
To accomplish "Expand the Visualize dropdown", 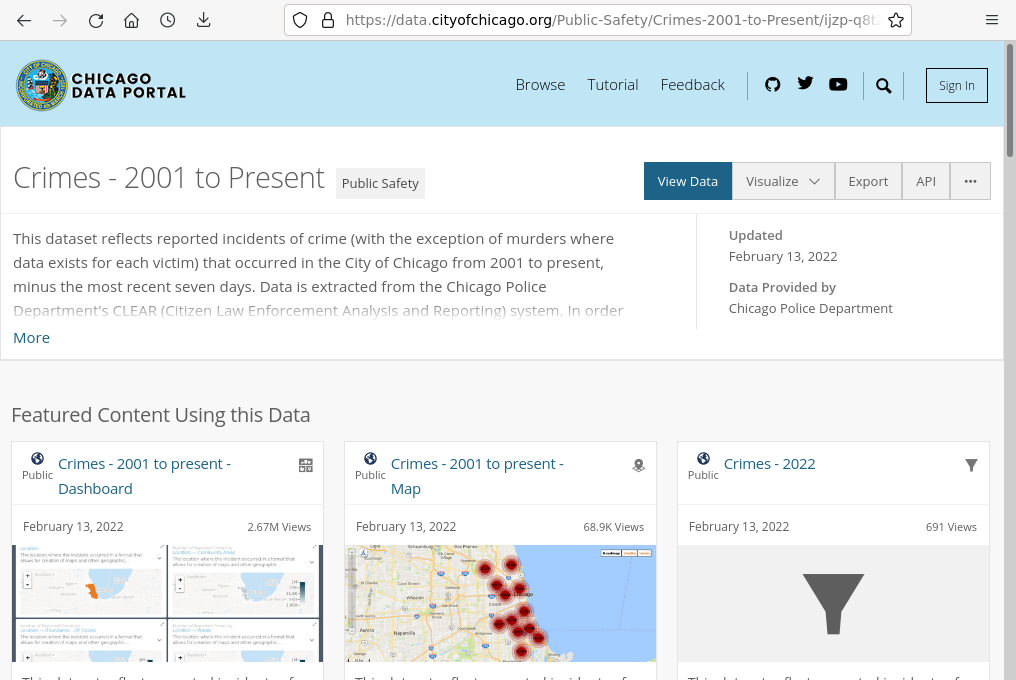I will tap(783, 181).
